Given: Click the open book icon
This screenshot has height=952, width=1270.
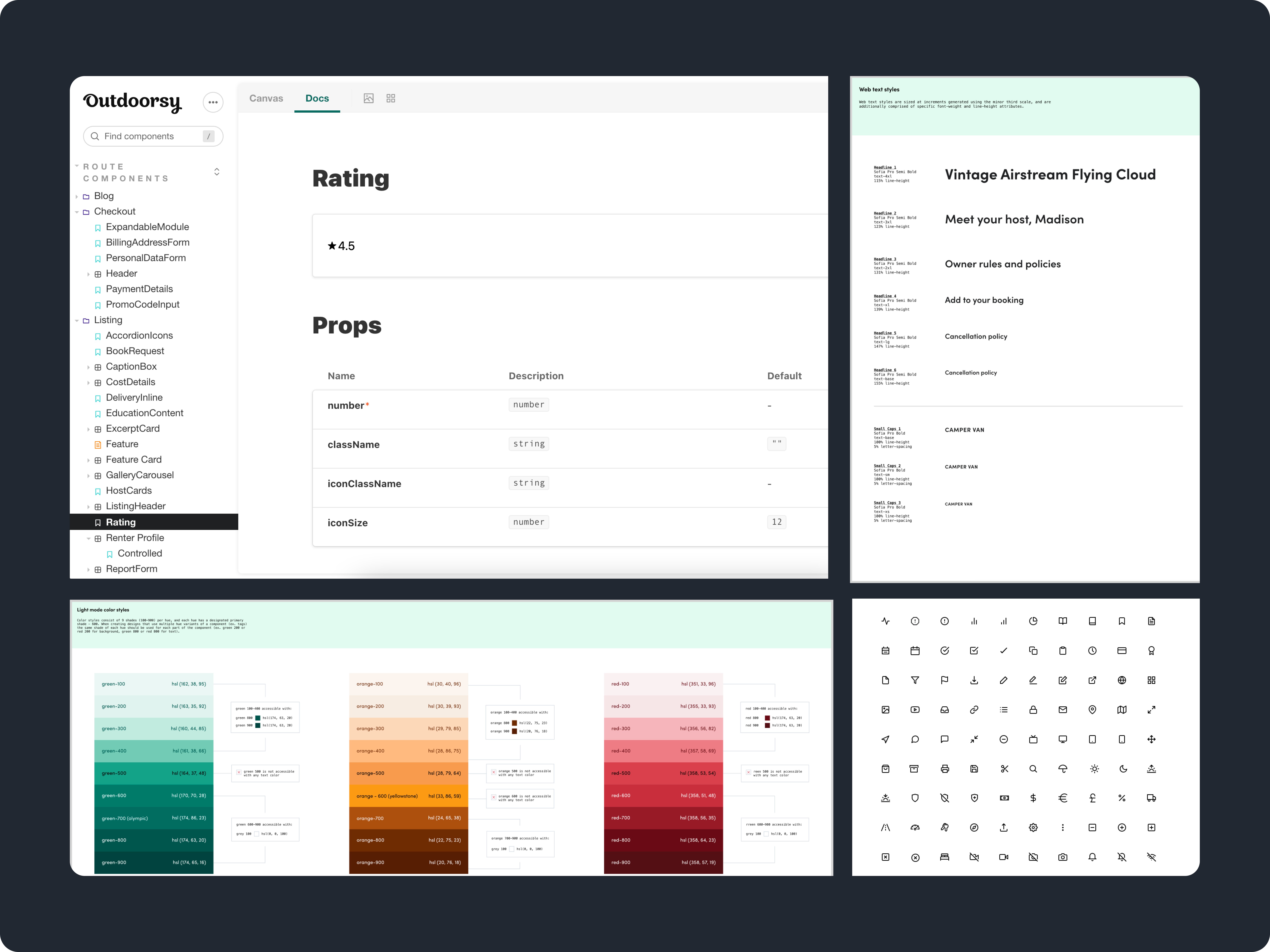Looking at the screenshot, I should [1063, 621].
